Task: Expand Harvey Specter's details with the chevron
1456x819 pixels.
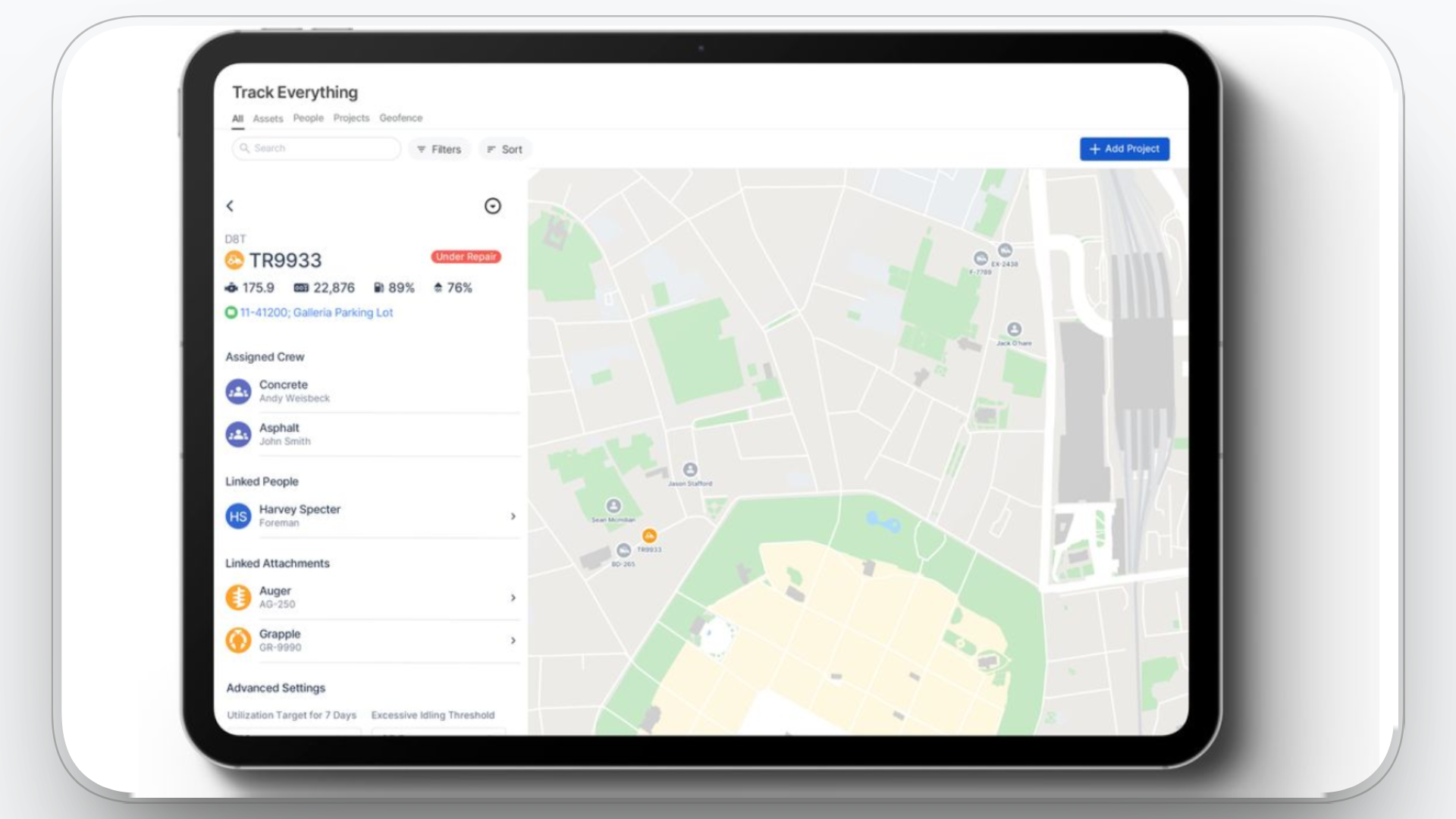Action: point(514,516)
